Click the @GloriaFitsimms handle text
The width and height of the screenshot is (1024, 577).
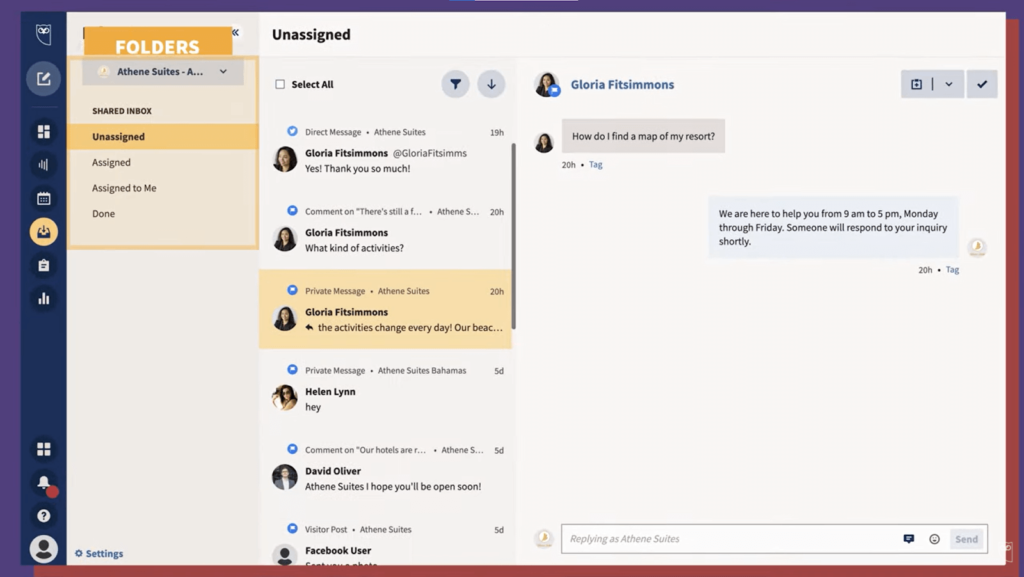430,153
